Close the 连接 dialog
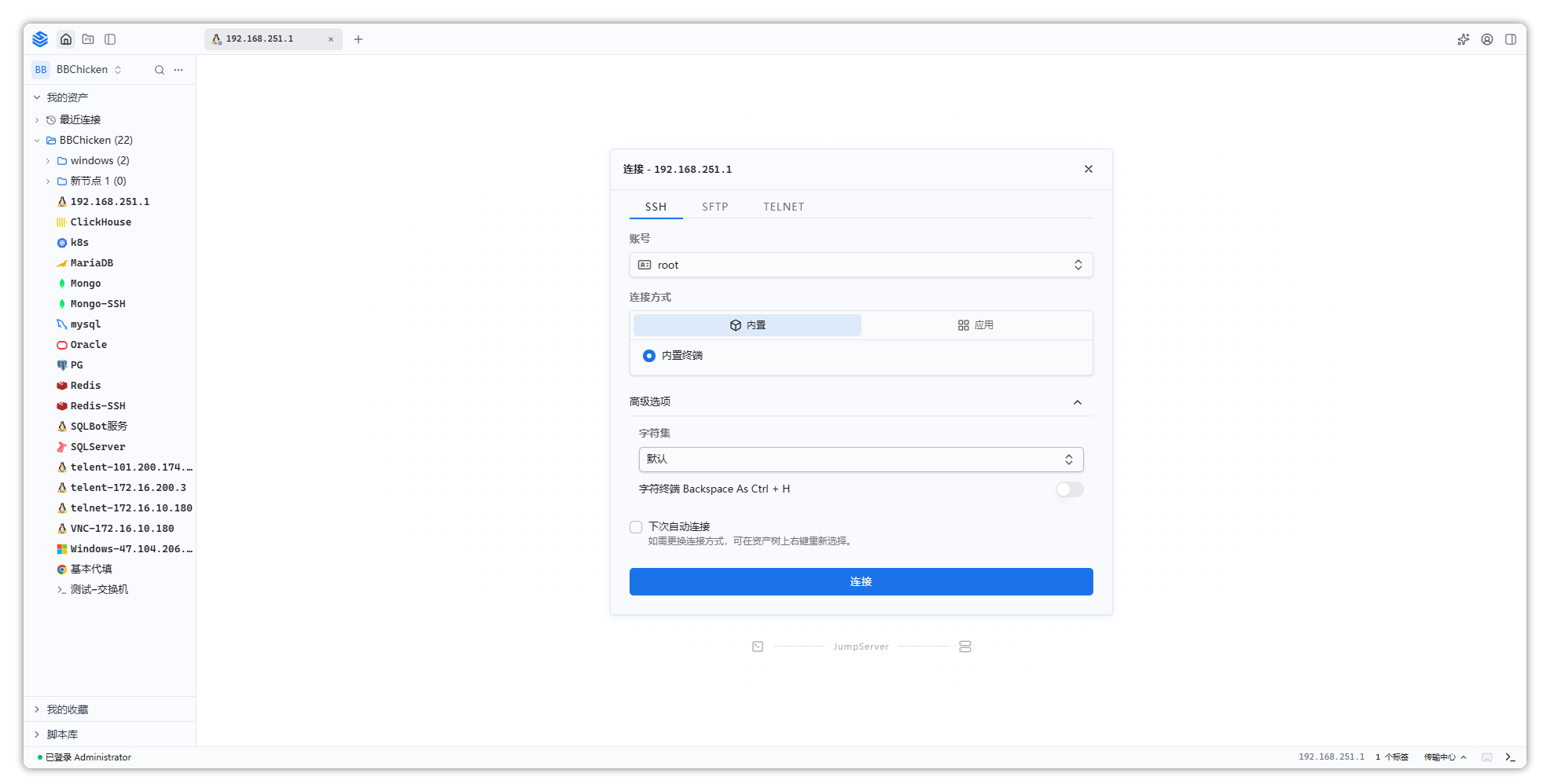This screenshot has width=1550, height=784. tap(1089, 169)
